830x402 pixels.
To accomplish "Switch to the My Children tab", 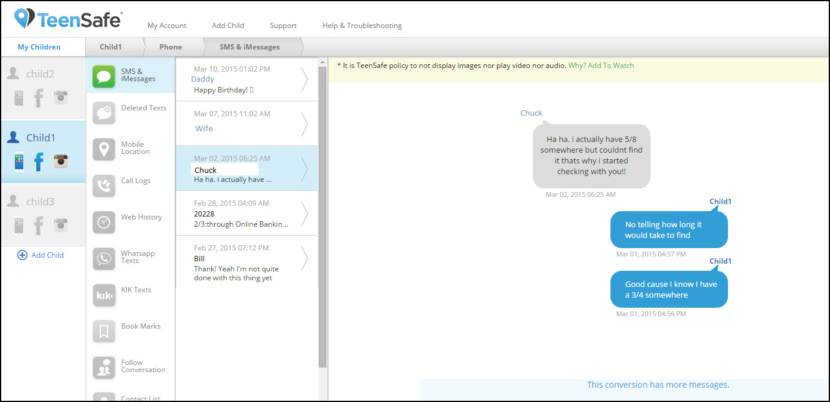I will click(39, 47).
